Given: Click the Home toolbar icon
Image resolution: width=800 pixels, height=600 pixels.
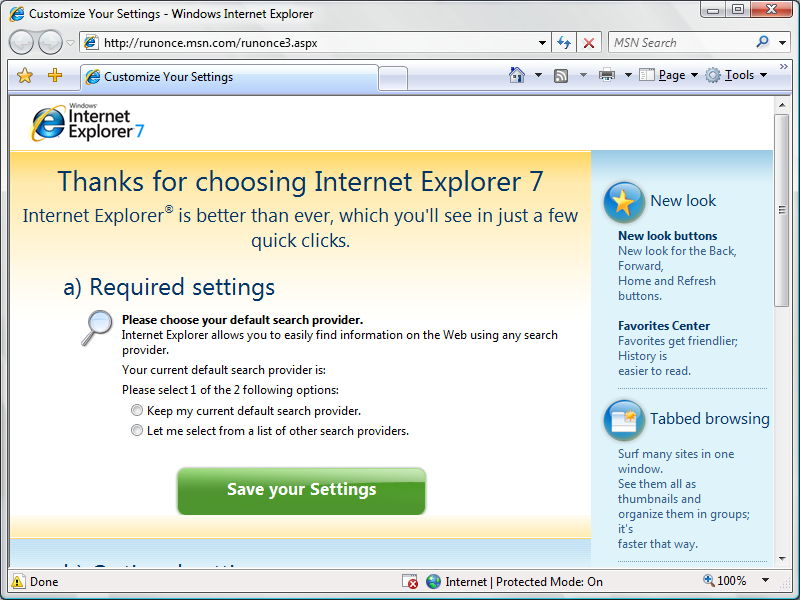Looking at the screenshot, I should point(517,75).
